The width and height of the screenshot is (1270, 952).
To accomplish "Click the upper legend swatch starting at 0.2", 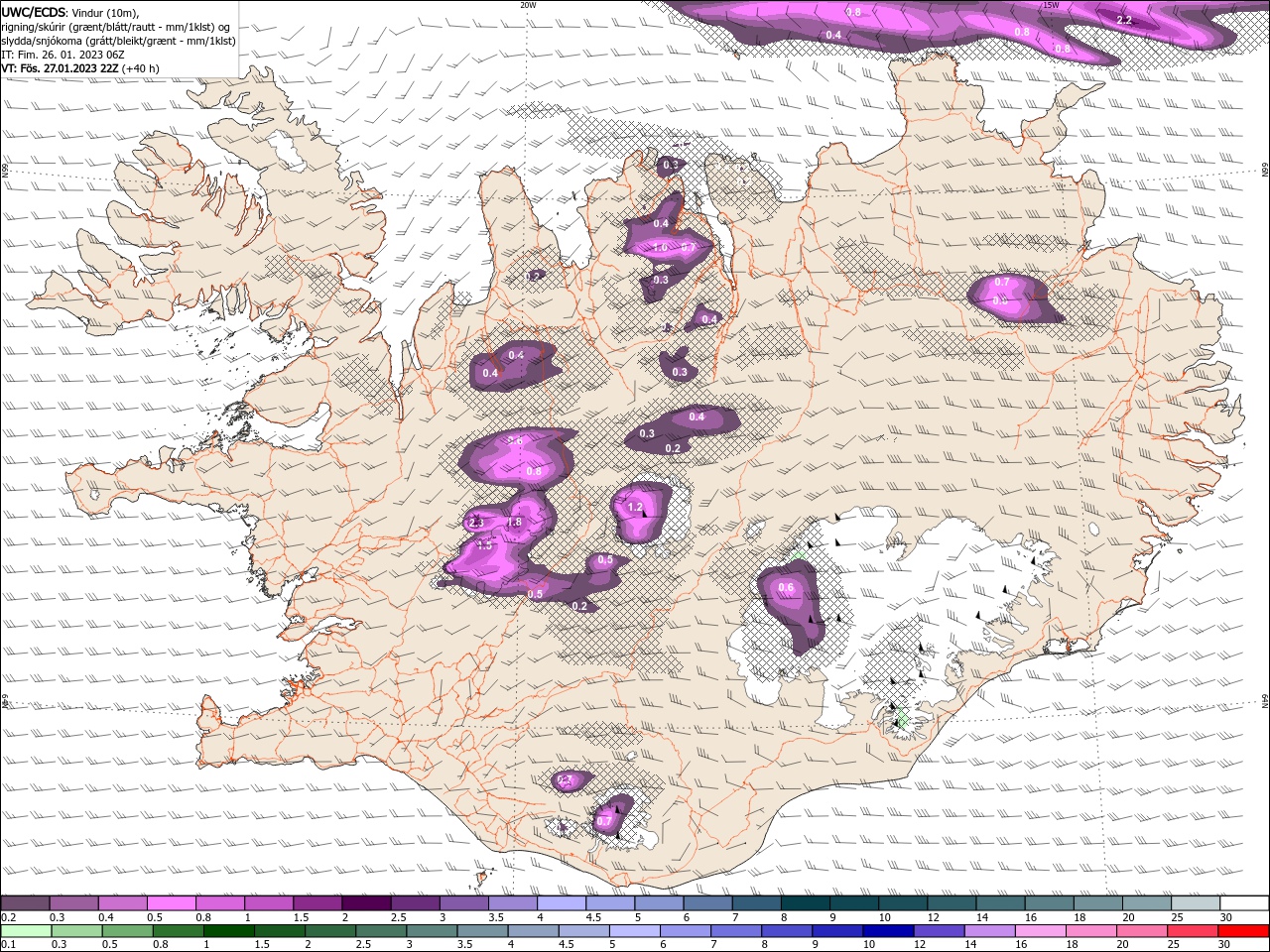I will point(25,903).
